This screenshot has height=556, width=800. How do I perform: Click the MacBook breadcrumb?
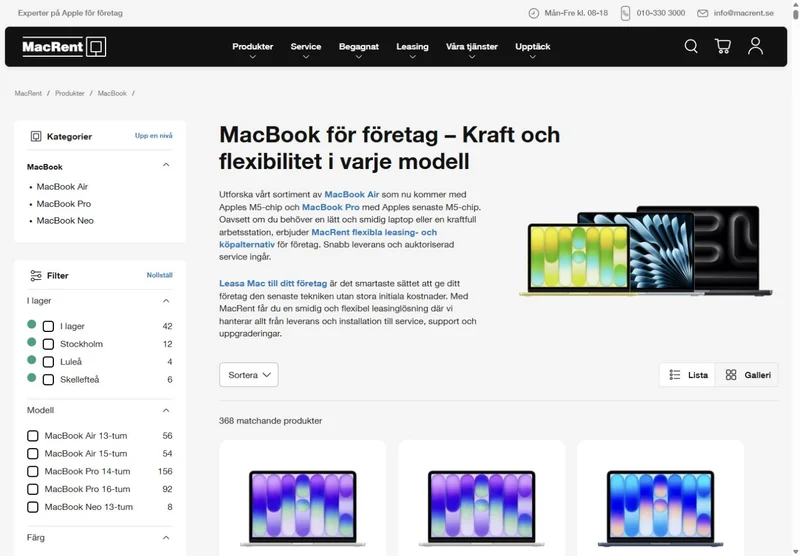pos(112,93)
